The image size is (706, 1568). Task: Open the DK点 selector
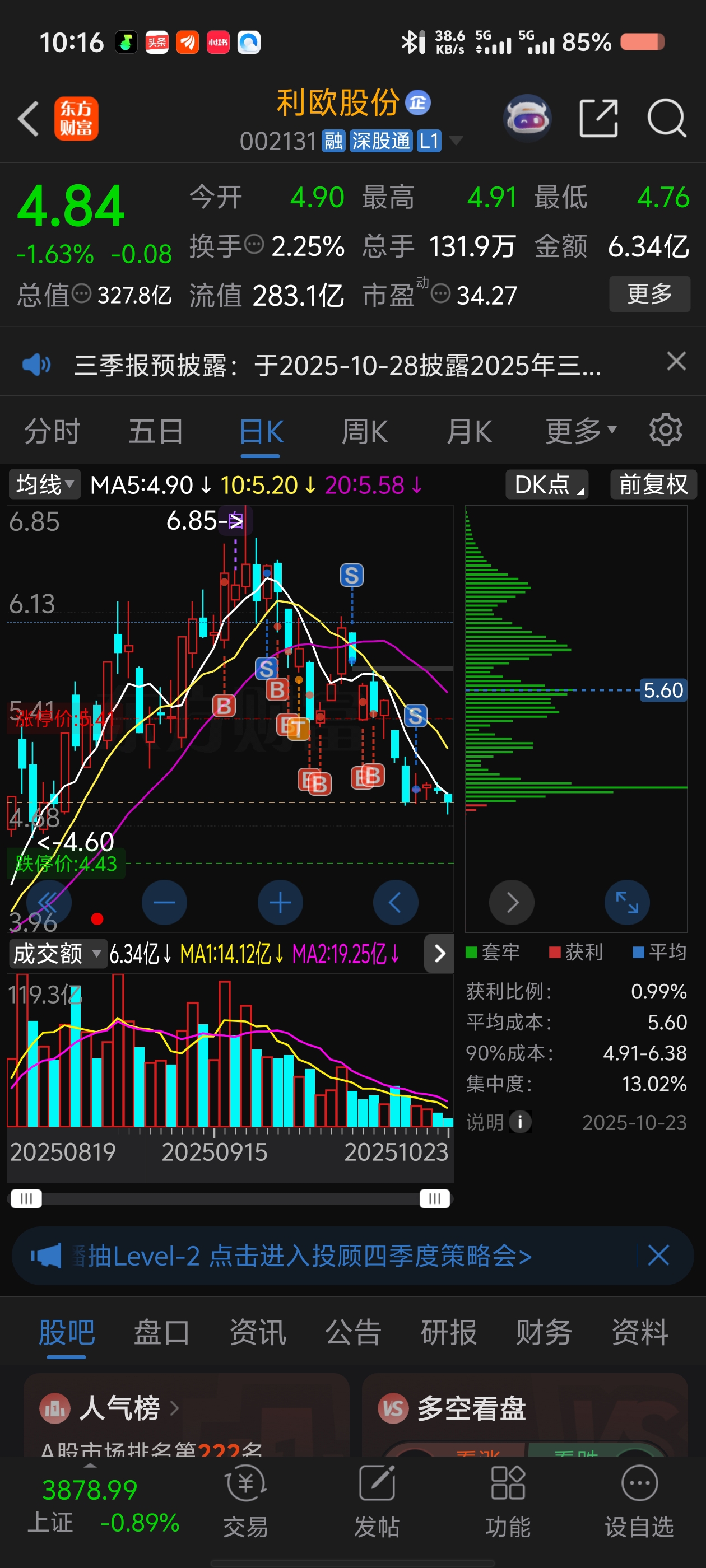547,485
